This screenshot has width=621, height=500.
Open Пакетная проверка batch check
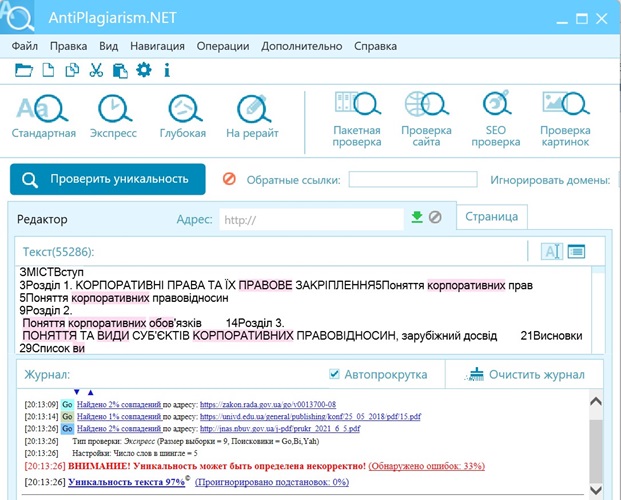point(357,119)
